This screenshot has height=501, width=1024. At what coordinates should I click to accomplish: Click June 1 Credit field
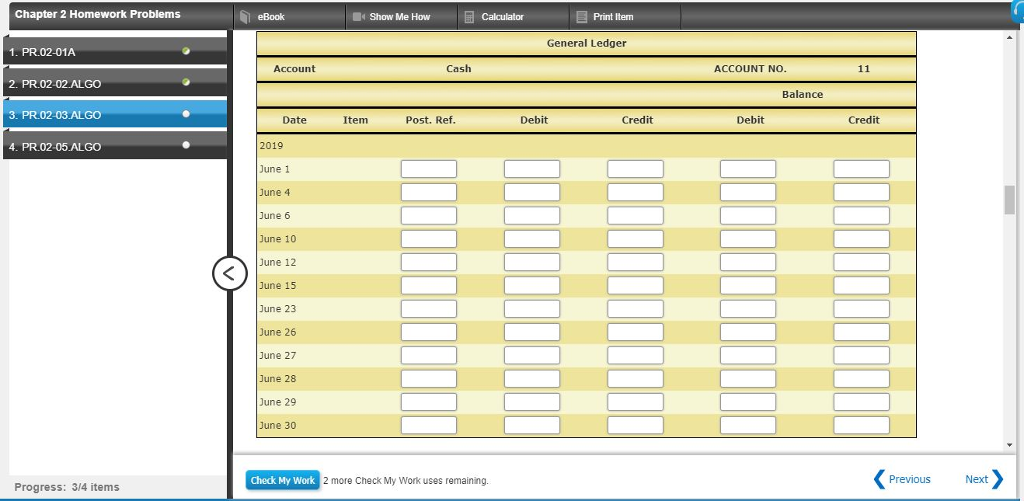point(635,169)
